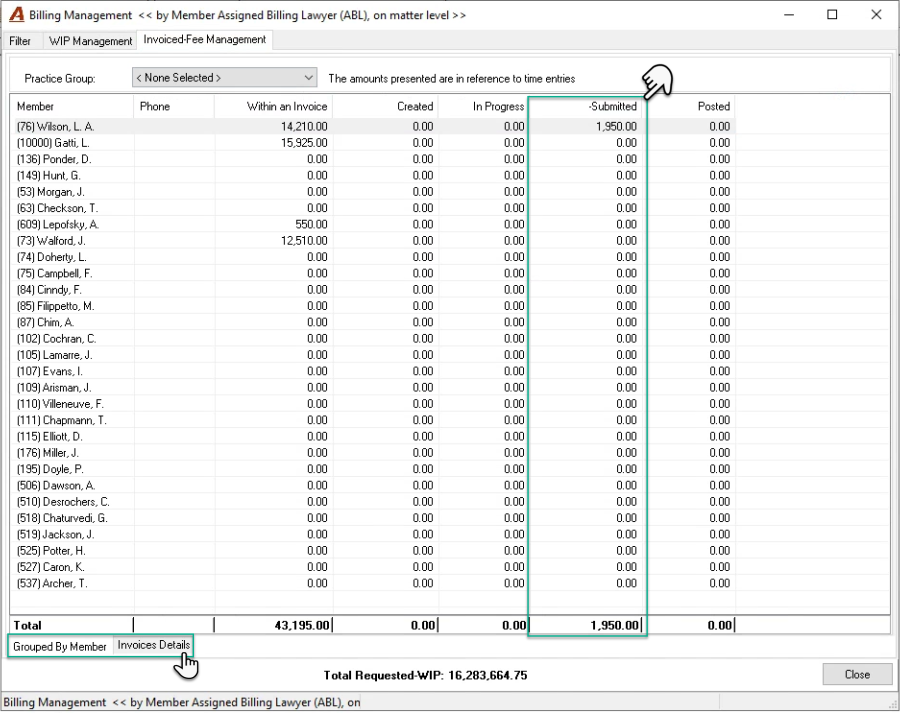Viewport: 900px width, 713px height.
Task: Select member (518) Chaturvedi, G.
Action: click(62, 518)
